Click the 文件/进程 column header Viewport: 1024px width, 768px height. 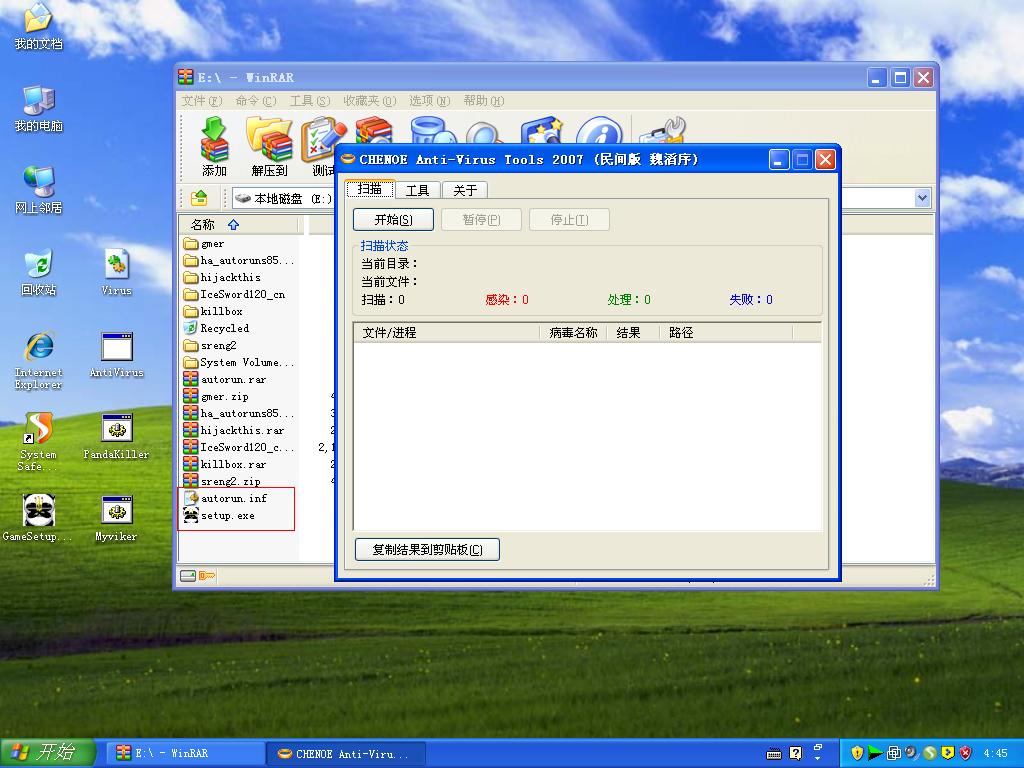click(x=447, y=332)
